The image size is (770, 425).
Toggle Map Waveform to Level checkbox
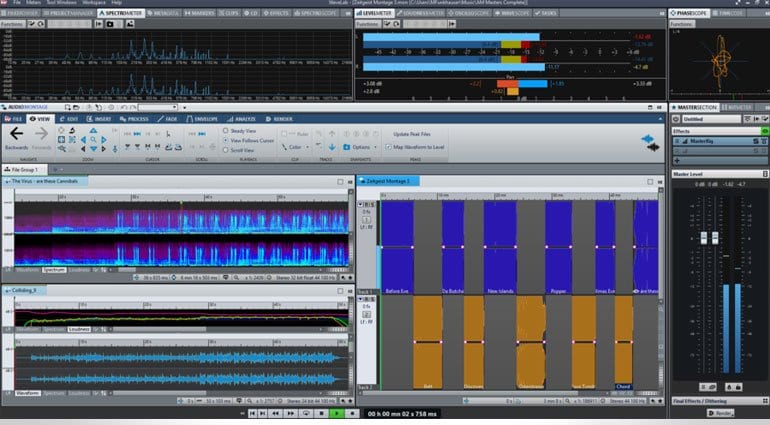388,147
